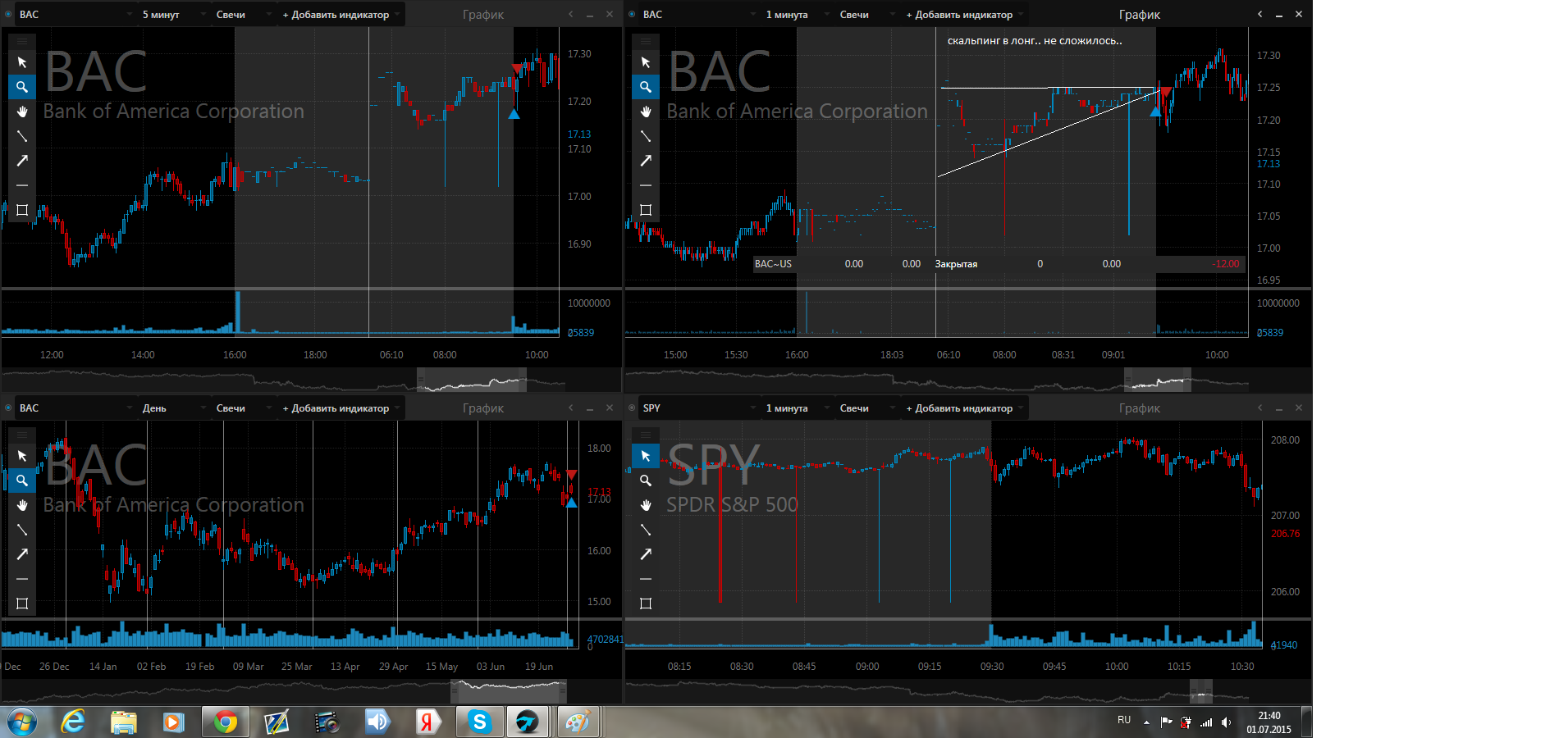1568x747 pixels.
Task: Select the horizontal line tool in BAC 5-minute chart
Action: [22, 185]
